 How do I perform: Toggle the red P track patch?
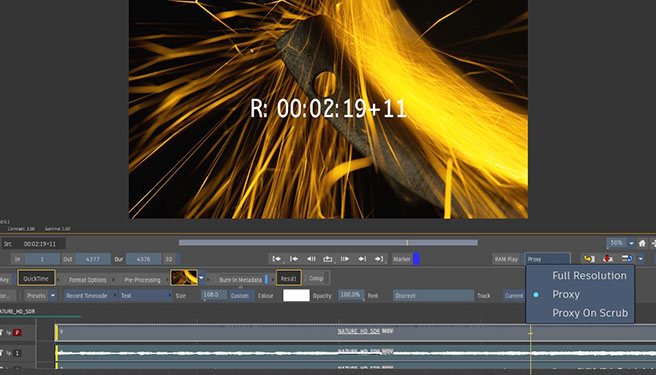tap(17, 333)
